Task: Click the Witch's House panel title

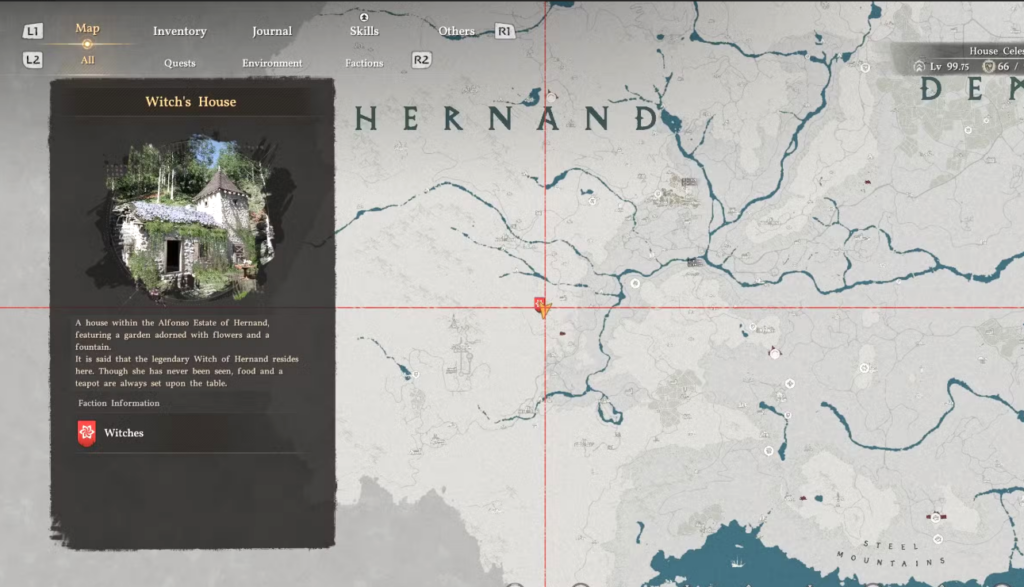Action: (x=190, y=102)
